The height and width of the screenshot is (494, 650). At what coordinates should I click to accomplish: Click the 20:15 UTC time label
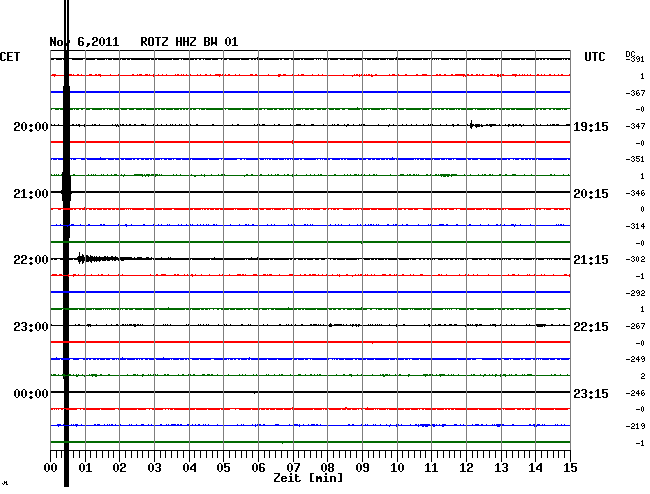591,194
